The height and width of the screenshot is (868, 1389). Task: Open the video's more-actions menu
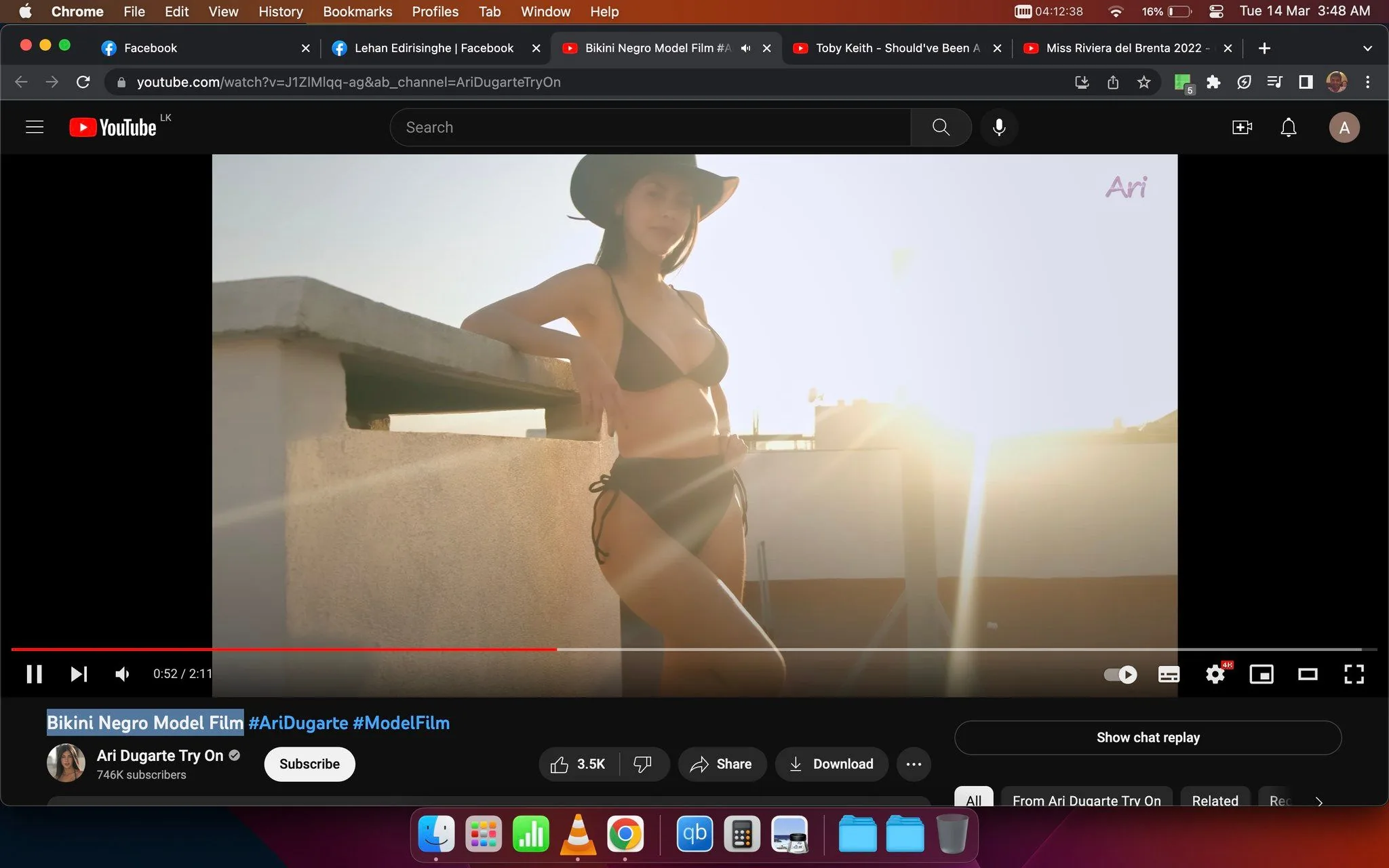[x=913, y=764]
